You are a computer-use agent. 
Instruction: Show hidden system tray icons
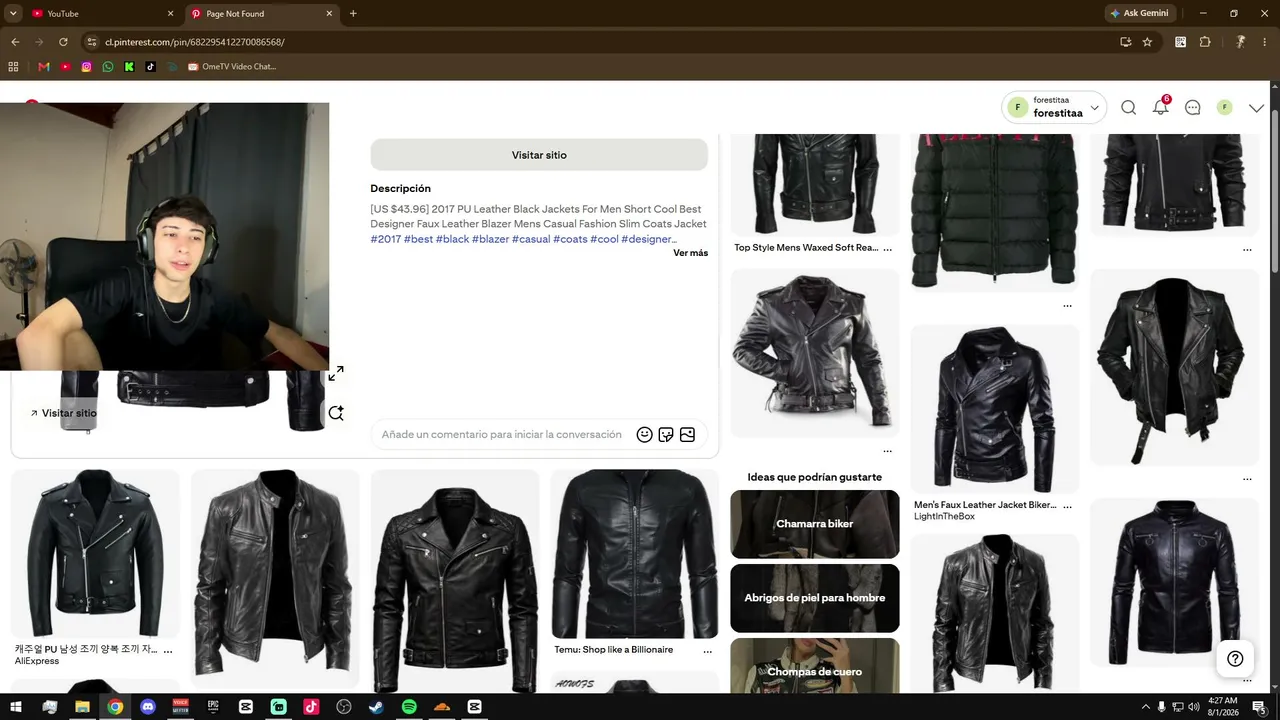tap(1146, 707)
